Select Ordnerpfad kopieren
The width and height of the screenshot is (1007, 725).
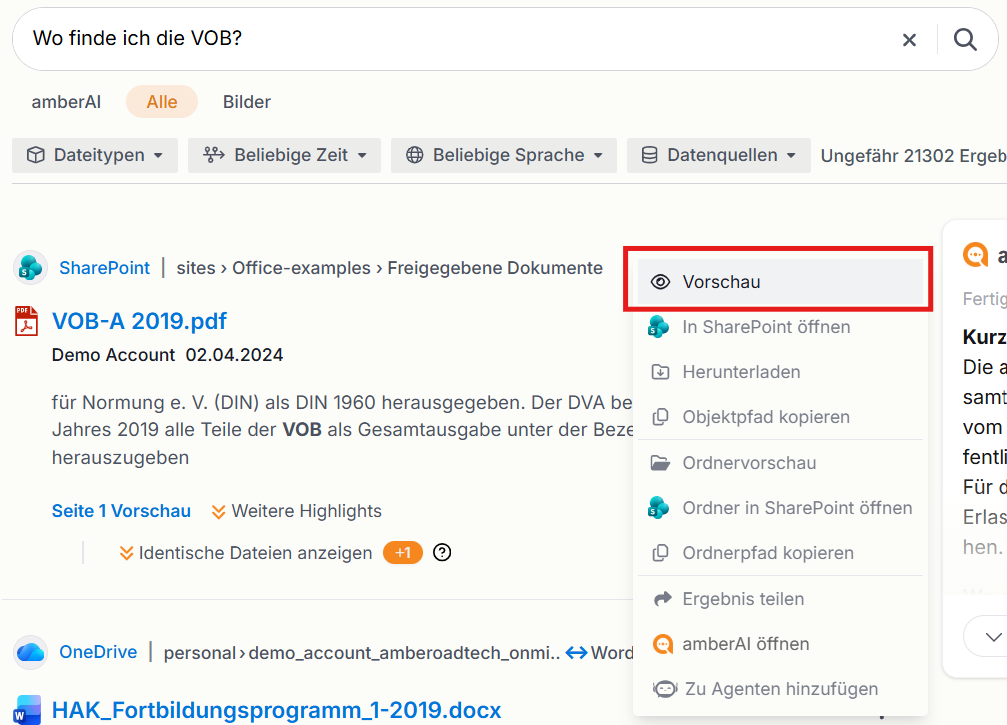point(780,553)
